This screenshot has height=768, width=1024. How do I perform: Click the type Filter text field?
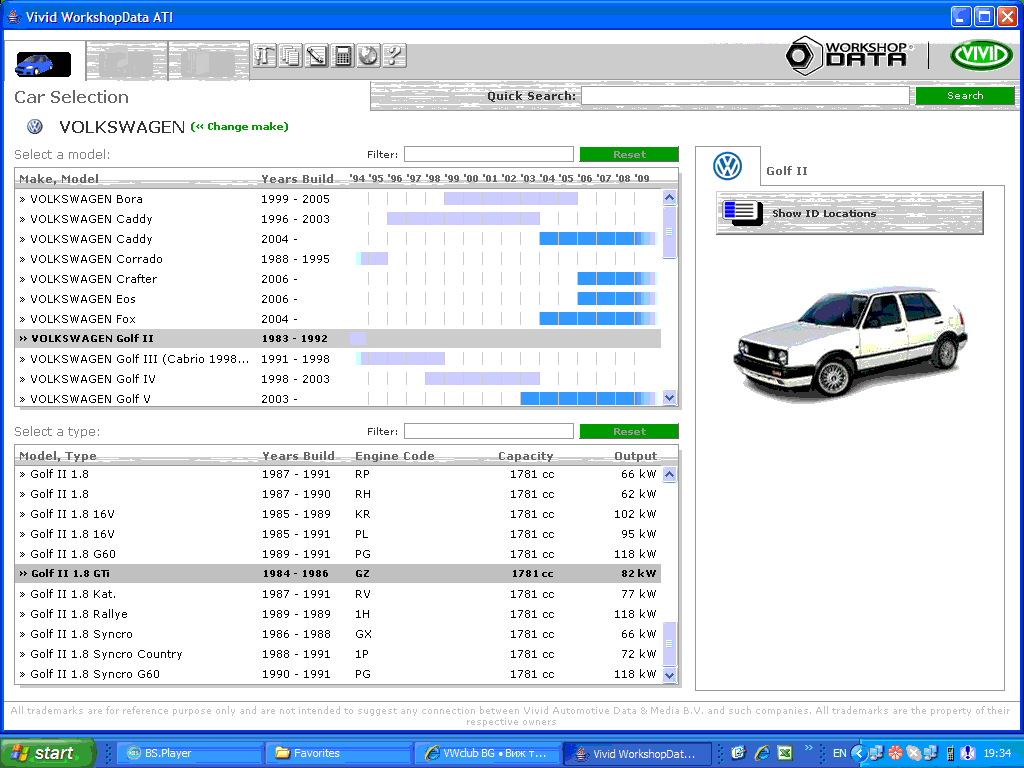488,432
